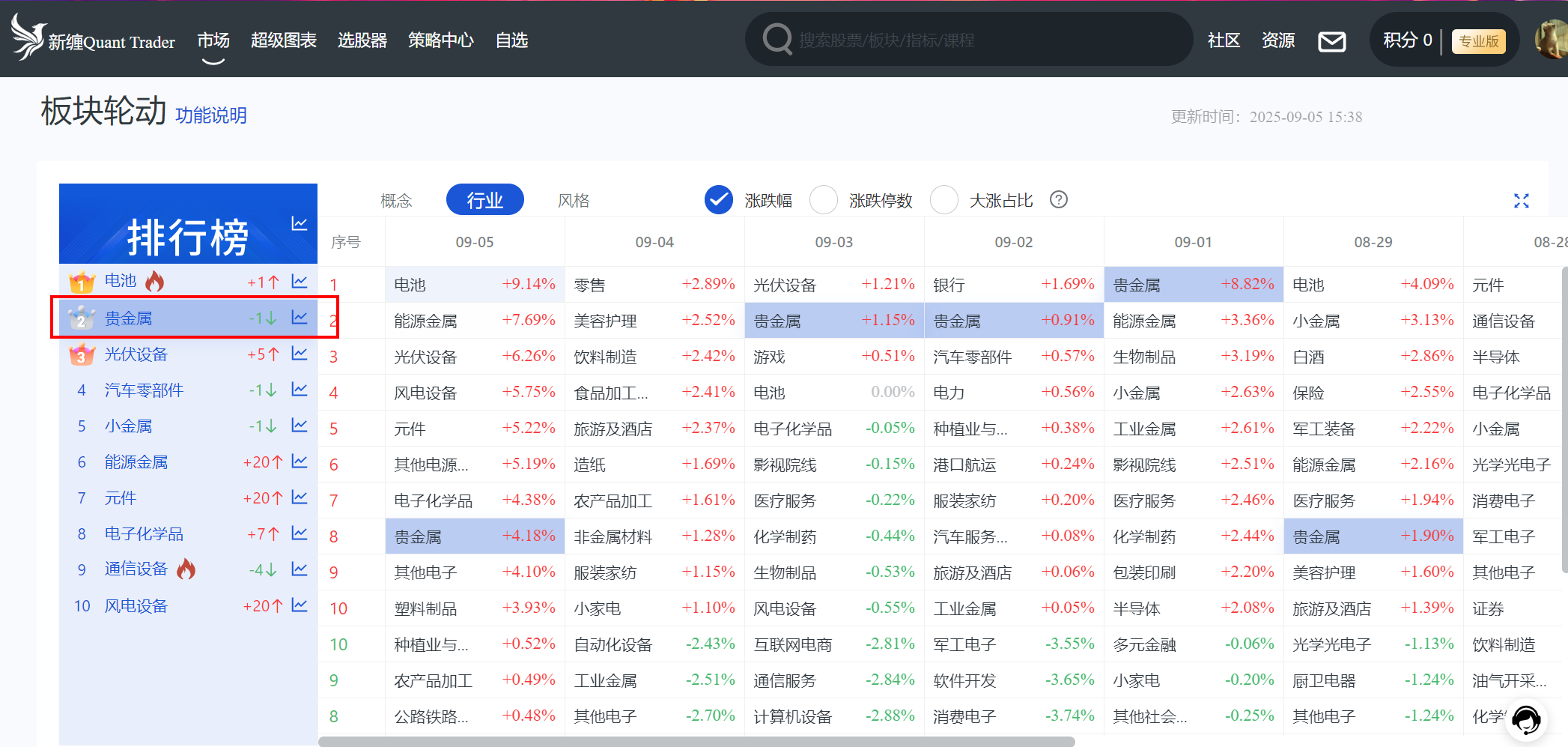Select the 涨跌幅 radio option
Image resolution: width=1568 pixels, height=747 pixels.
tap(719, 200)
